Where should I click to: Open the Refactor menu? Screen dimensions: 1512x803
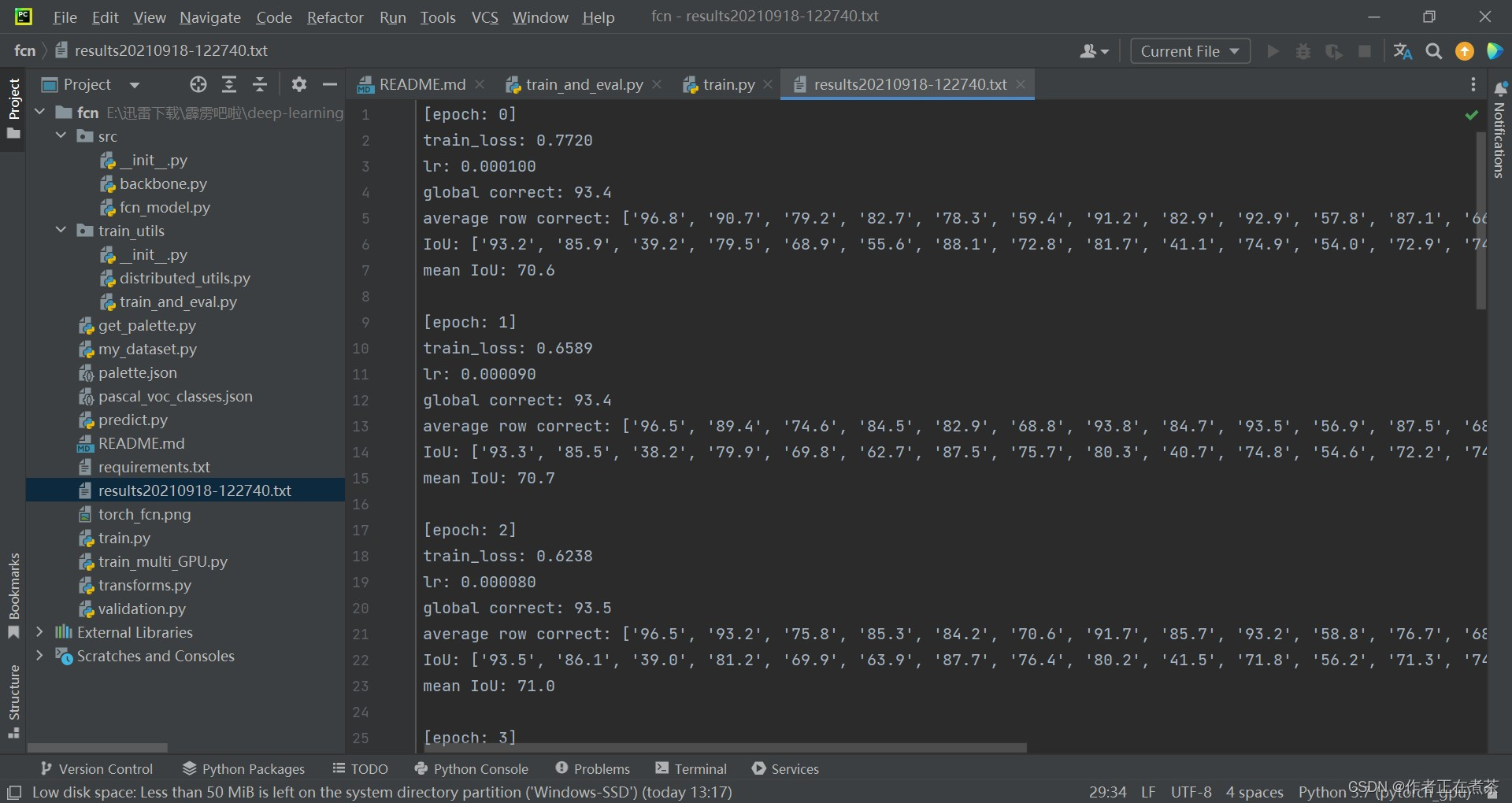tap(335, 17)
